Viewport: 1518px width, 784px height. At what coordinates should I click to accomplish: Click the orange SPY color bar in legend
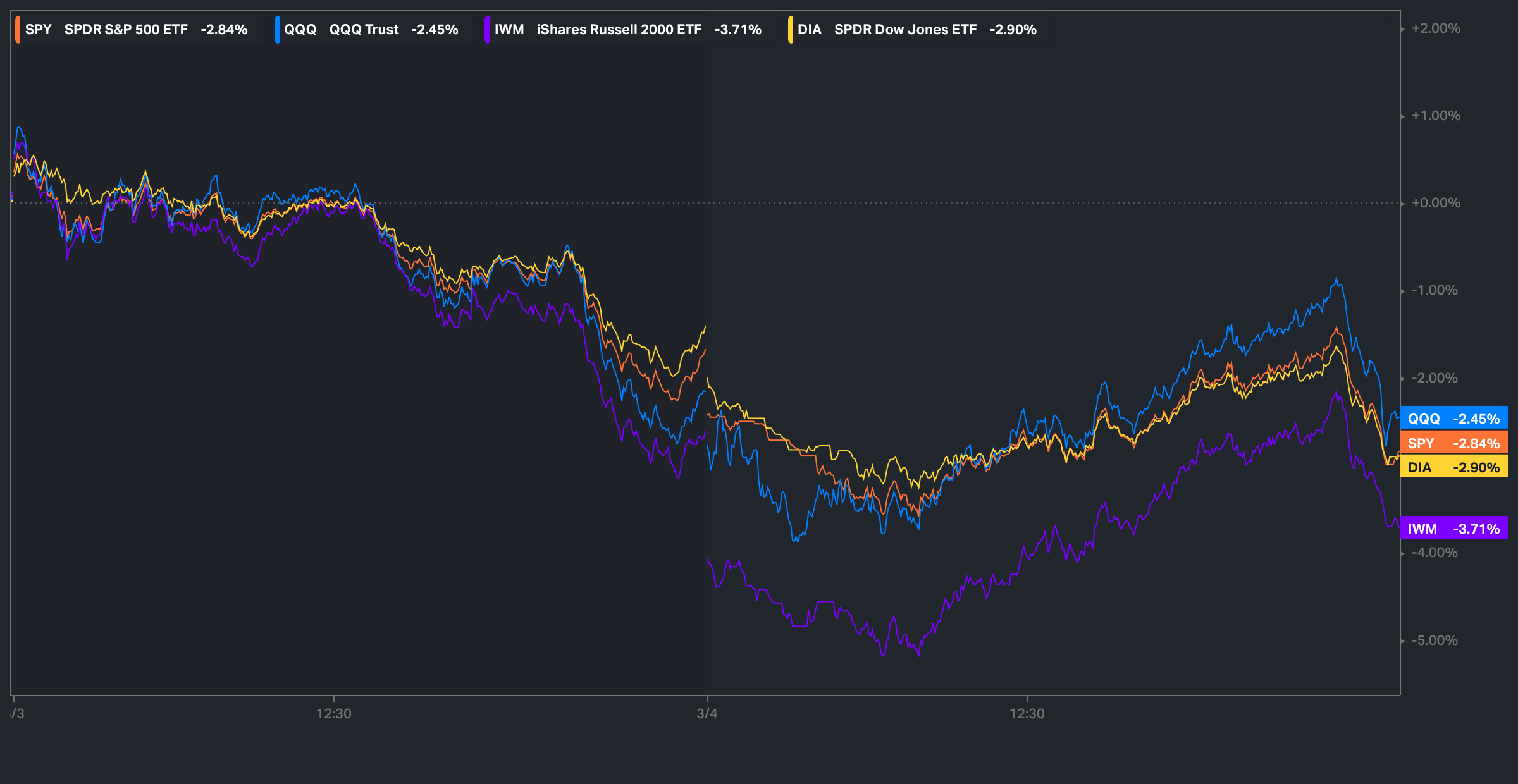click(18, 30)
